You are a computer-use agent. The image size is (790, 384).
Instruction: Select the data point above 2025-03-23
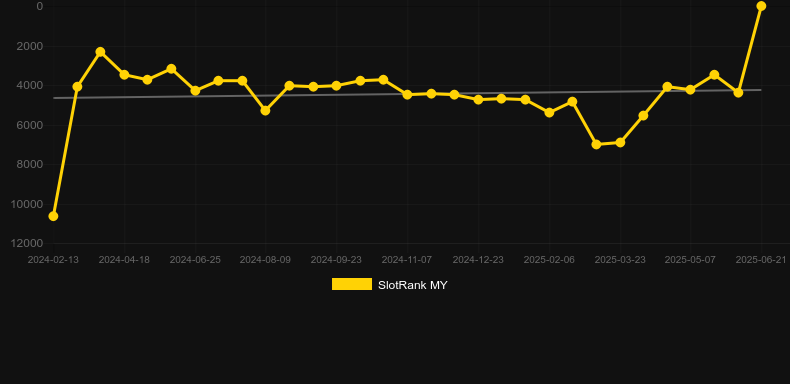tap(620, 143)
